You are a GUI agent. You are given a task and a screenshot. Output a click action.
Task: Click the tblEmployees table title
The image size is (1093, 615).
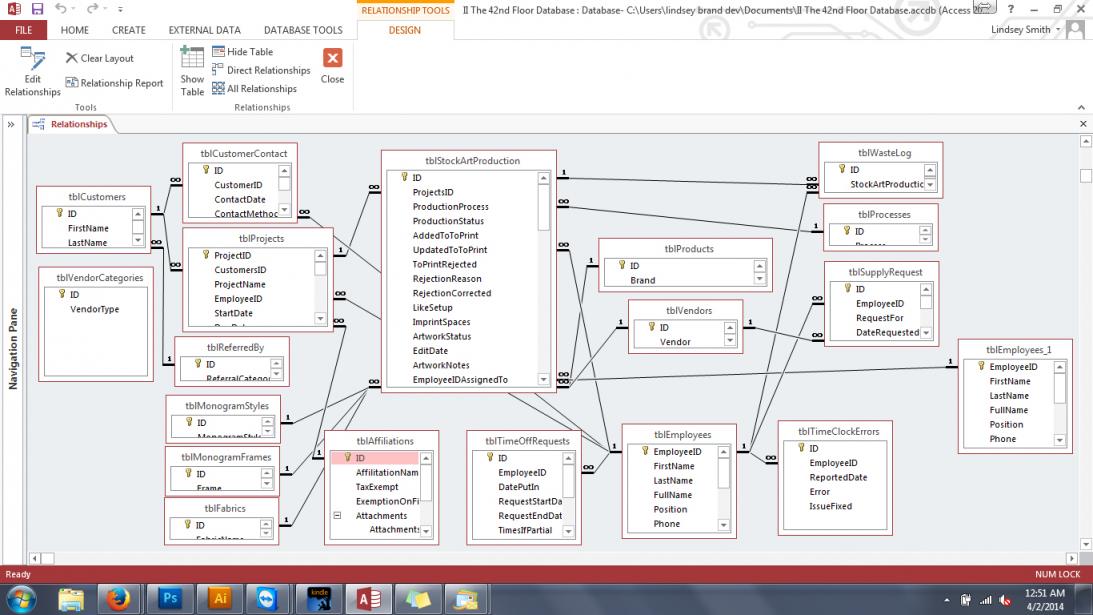pos(682,434)
